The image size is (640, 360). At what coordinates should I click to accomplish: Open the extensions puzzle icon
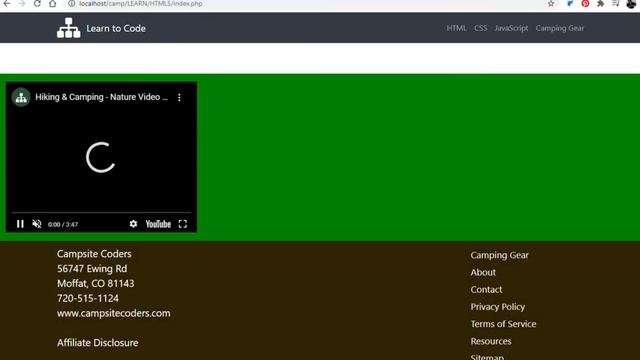click(x=600, y=4)
